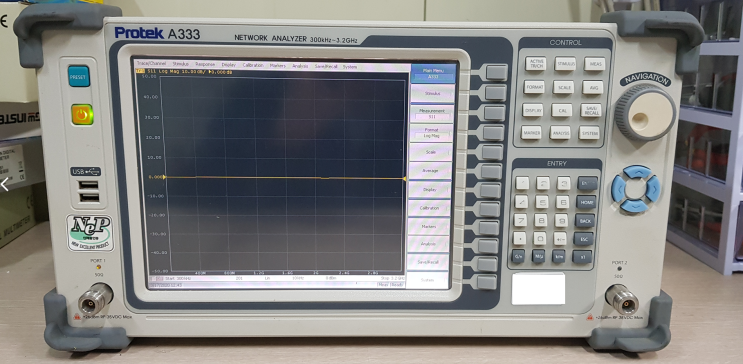Image resolution: width=743 pixels, height=364 pixels.
Task: Tap the decimal point key
Action: pos(519,238)
